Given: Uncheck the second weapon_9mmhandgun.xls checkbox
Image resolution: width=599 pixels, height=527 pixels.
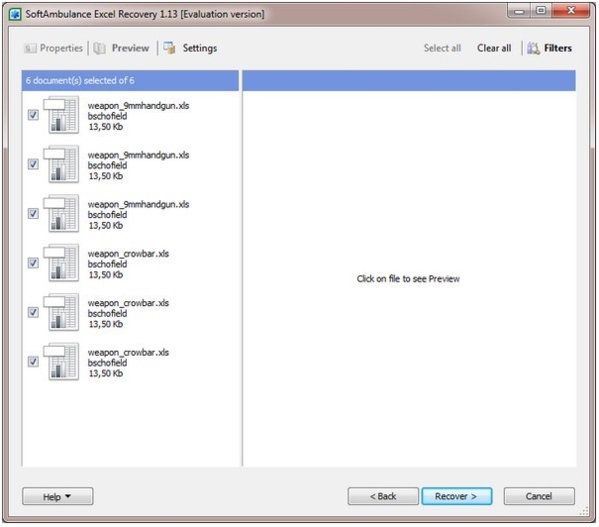Looking at the screenshot, I should [33, 164].
